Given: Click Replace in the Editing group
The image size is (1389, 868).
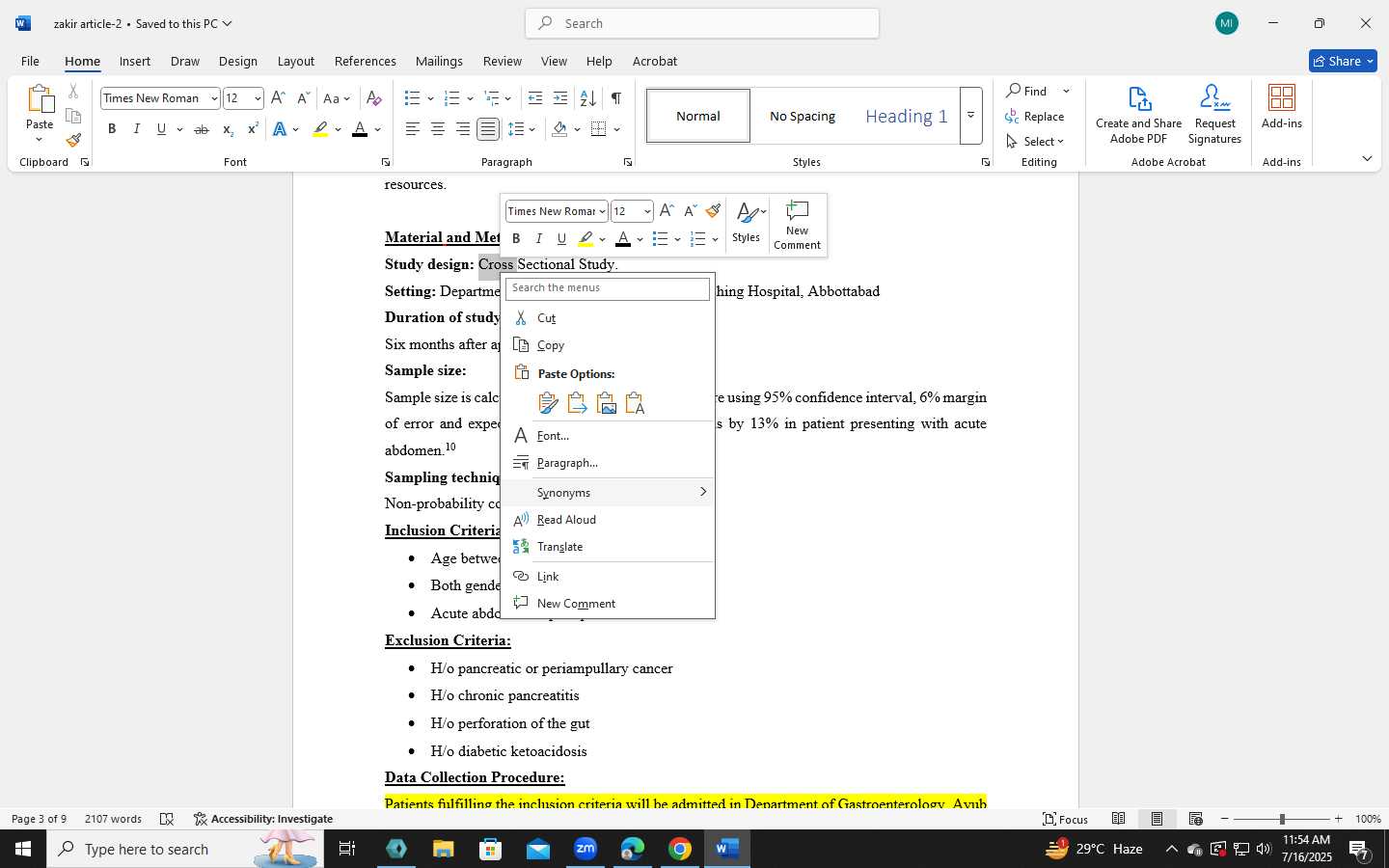Looking at the screenshot, I should click(1035, 116).
